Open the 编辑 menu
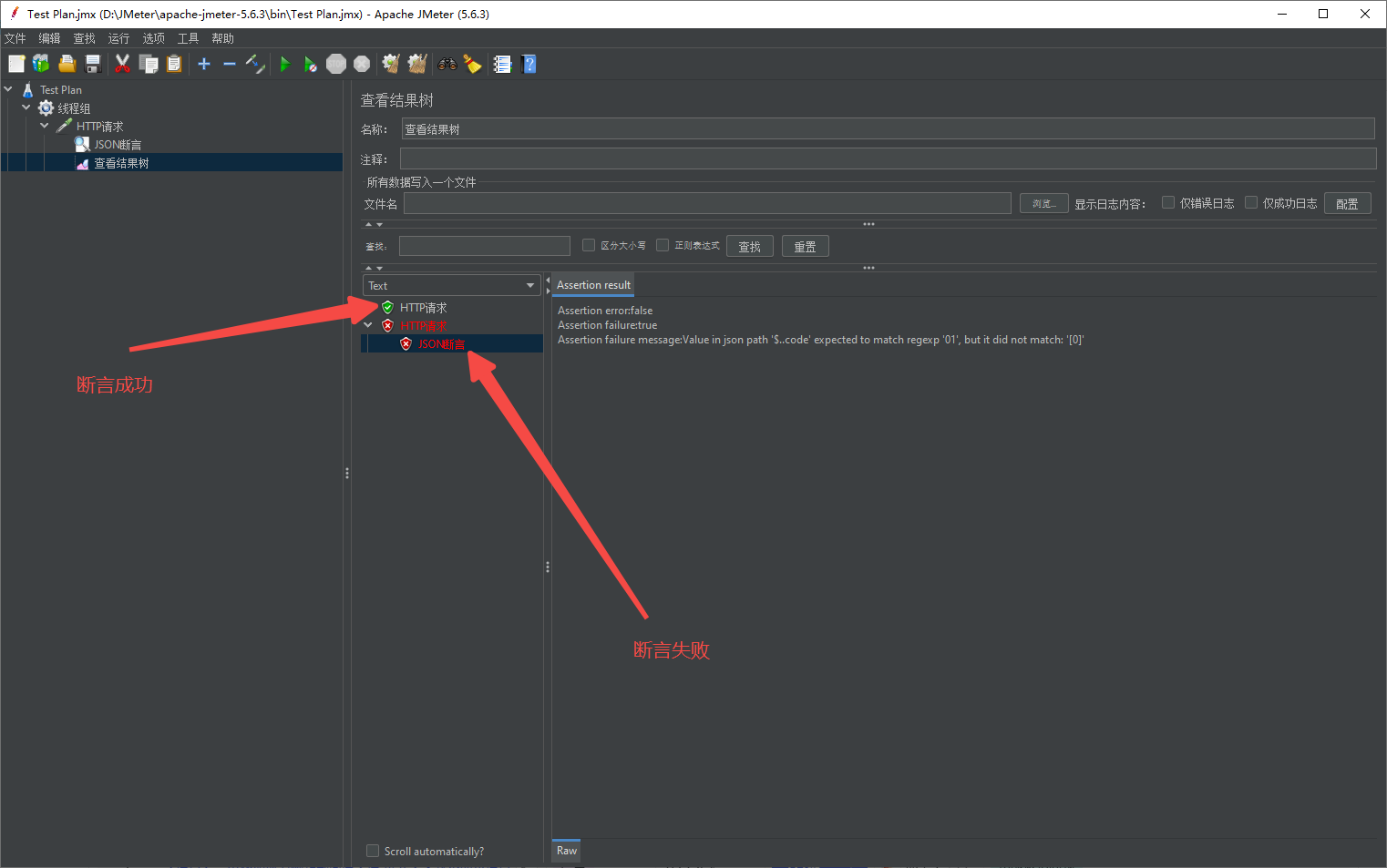 [x=49, y=38]
